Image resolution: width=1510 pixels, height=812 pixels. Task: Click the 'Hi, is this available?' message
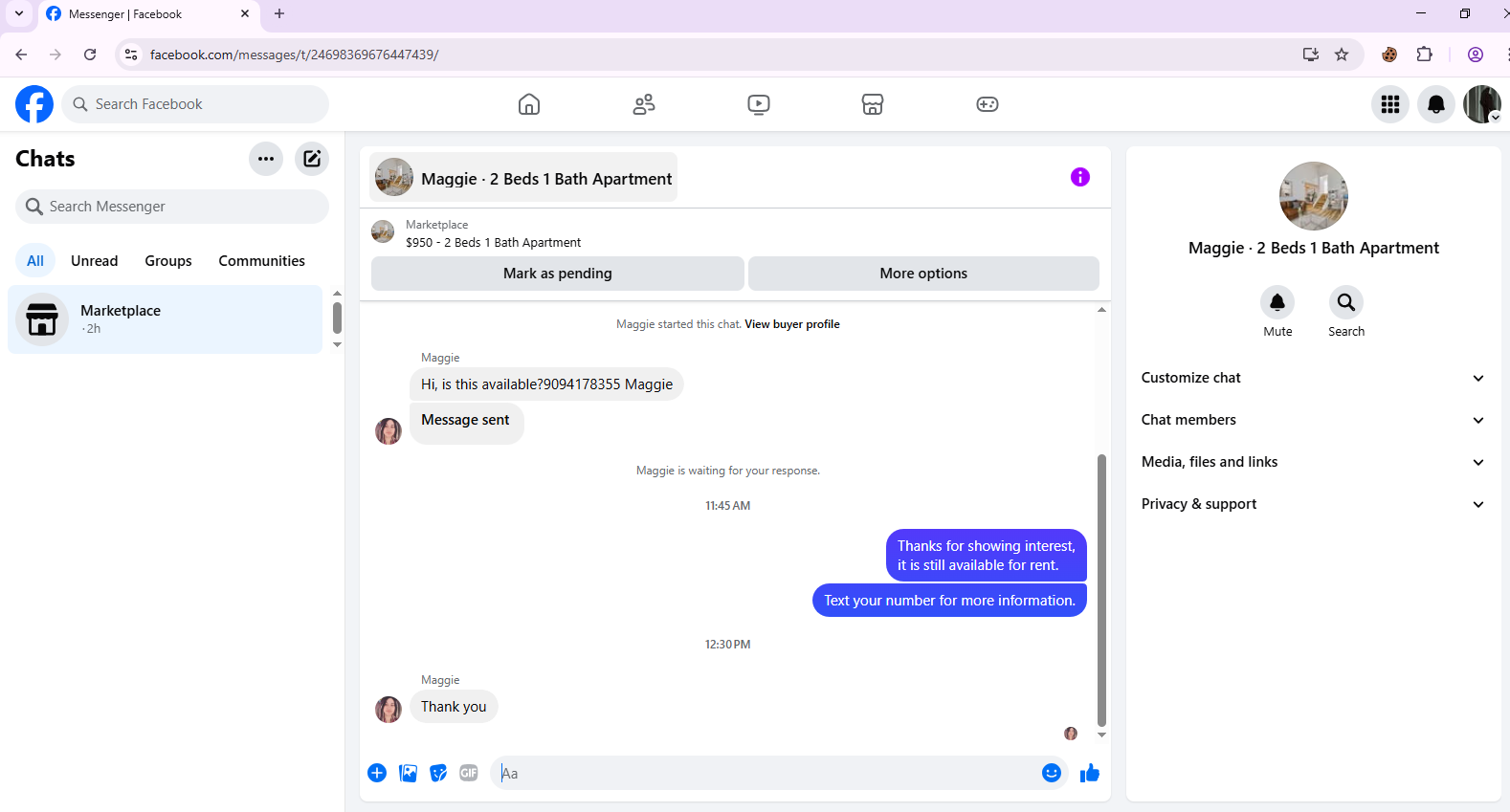click(x=546, y=384)
